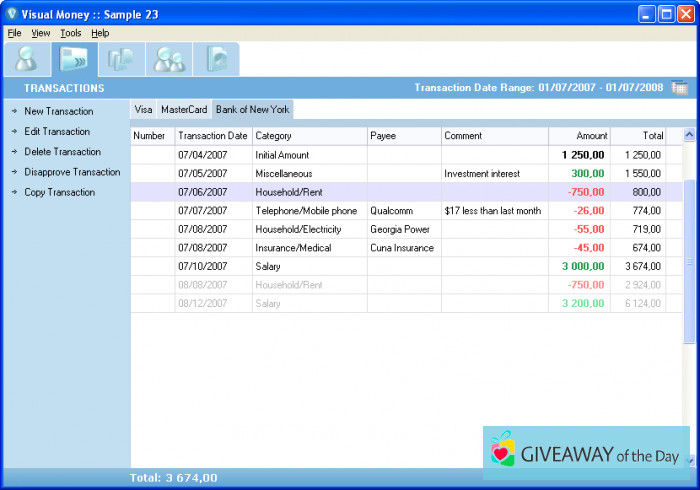Open the Help menu

100,33
